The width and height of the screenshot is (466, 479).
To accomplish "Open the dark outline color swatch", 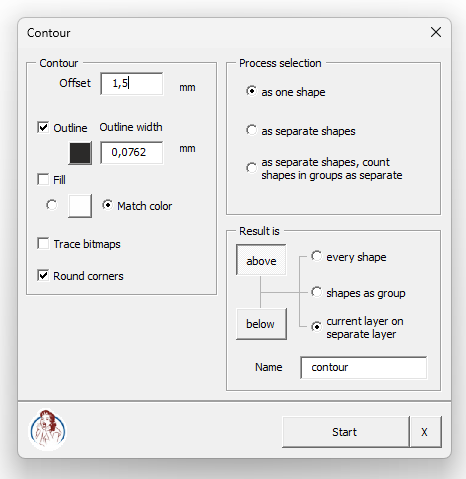I will pos(80,153).
